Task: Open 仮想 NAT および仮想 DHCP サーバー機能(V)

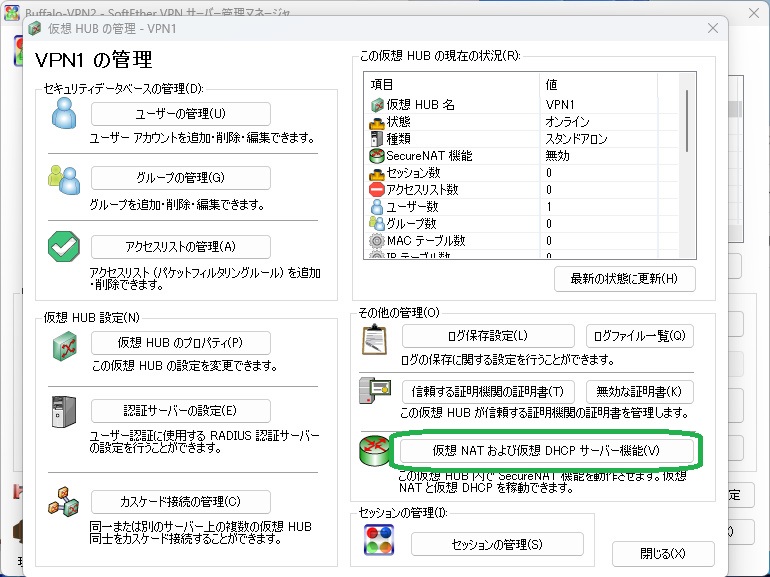Action: (x=547, y=450)
